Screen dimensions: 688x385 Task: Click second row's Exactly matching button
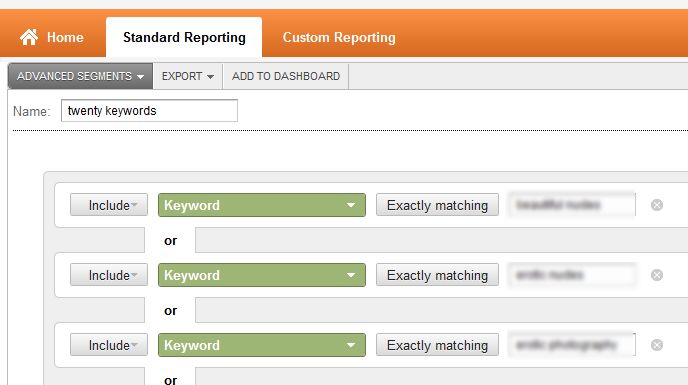click(x=437, y=275)
